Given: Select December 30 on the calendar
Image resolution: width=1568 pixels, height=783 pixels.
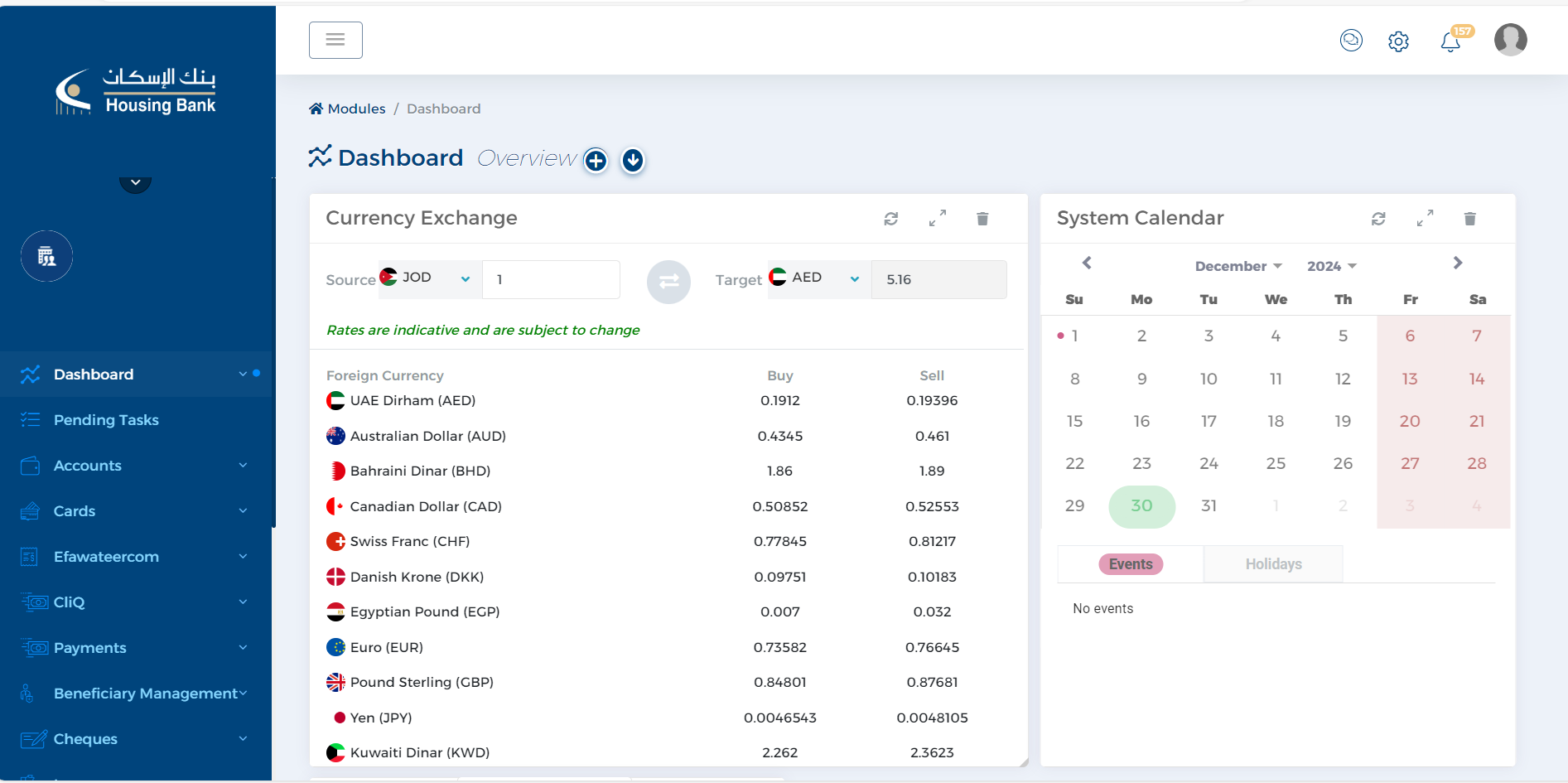Looking at the screenshot, I should click(x=1141, y=506).
